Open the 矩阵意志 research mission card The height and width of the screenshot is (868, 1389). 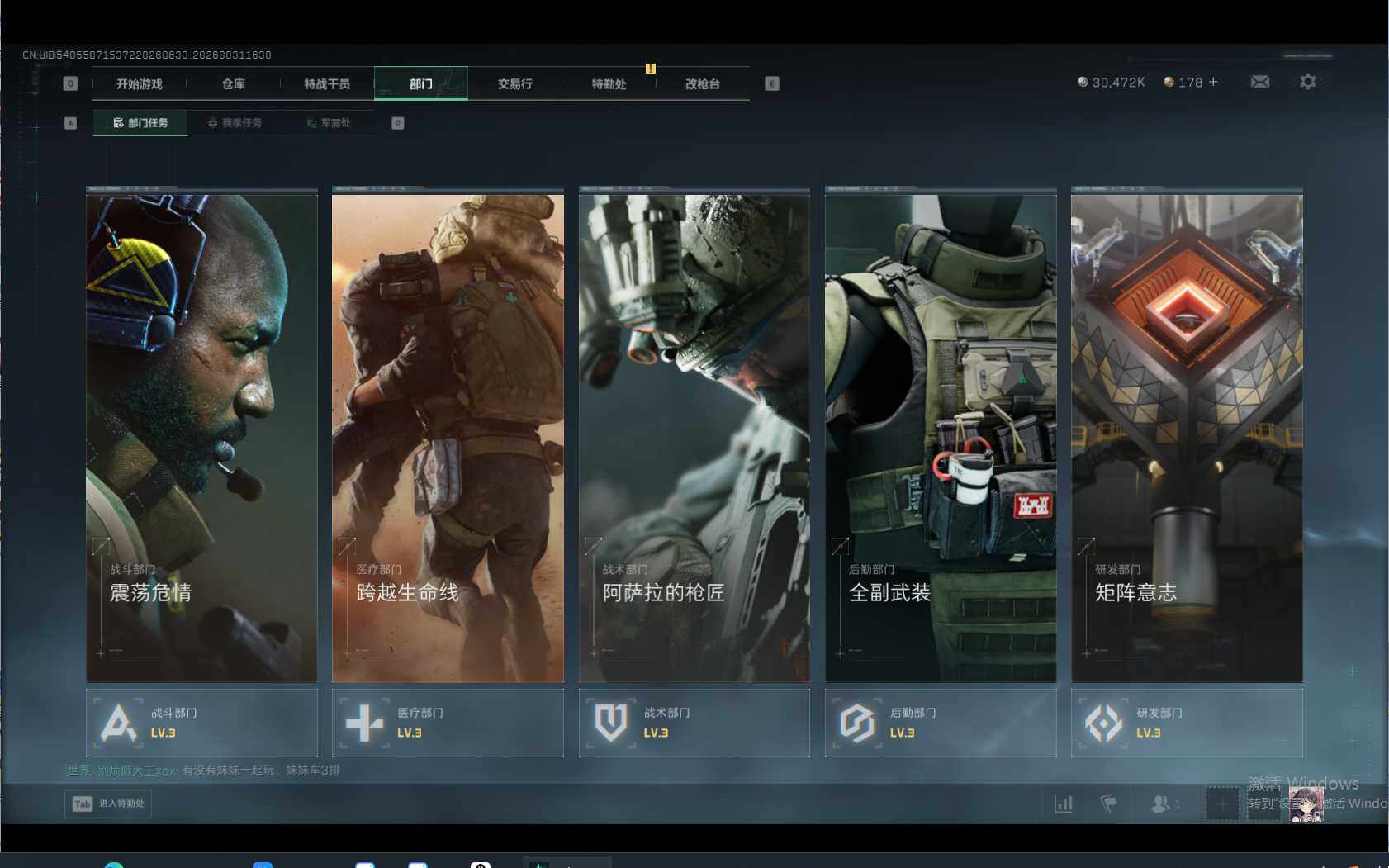click(1187, 437)
